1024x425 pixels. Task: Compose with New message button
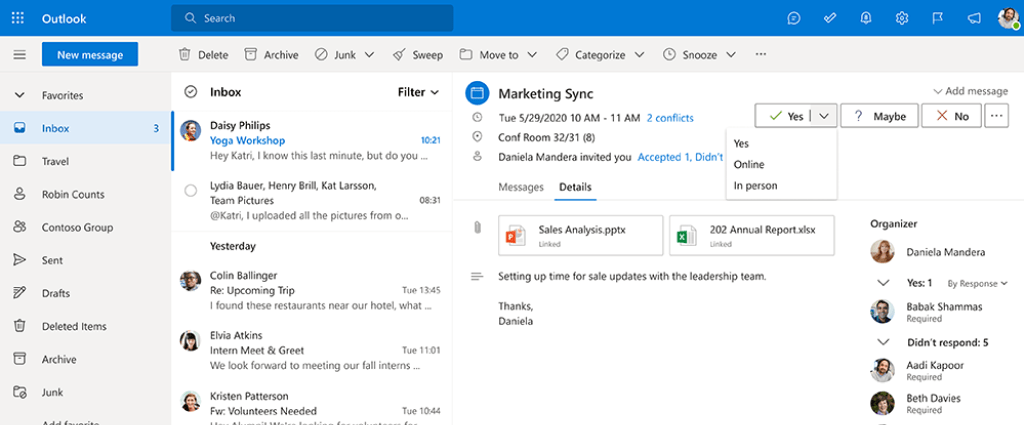tap(90, 55)
